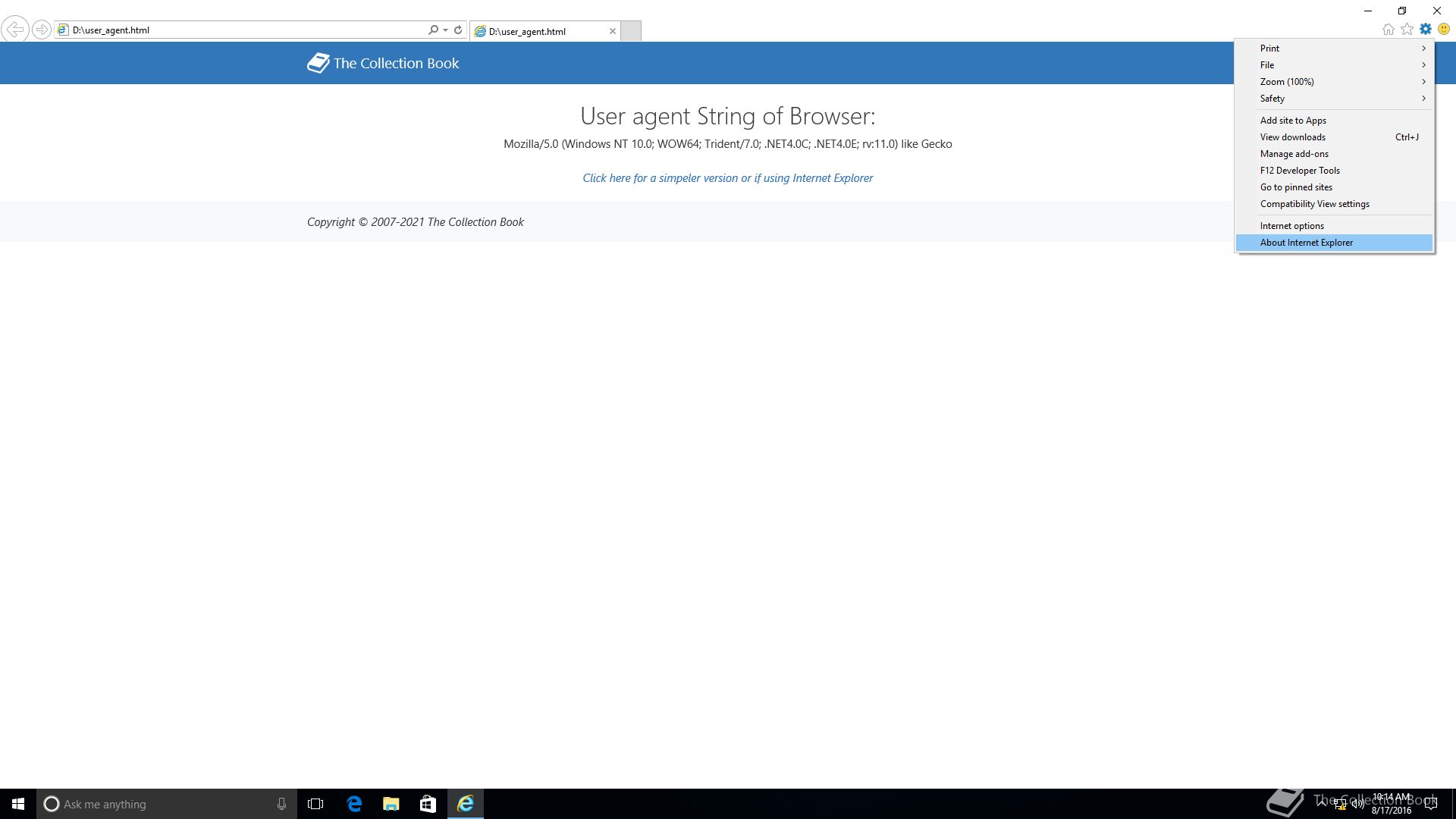Open the File submenu
This screenshot has height=819, width=1456.
[x=1335, y=65]
